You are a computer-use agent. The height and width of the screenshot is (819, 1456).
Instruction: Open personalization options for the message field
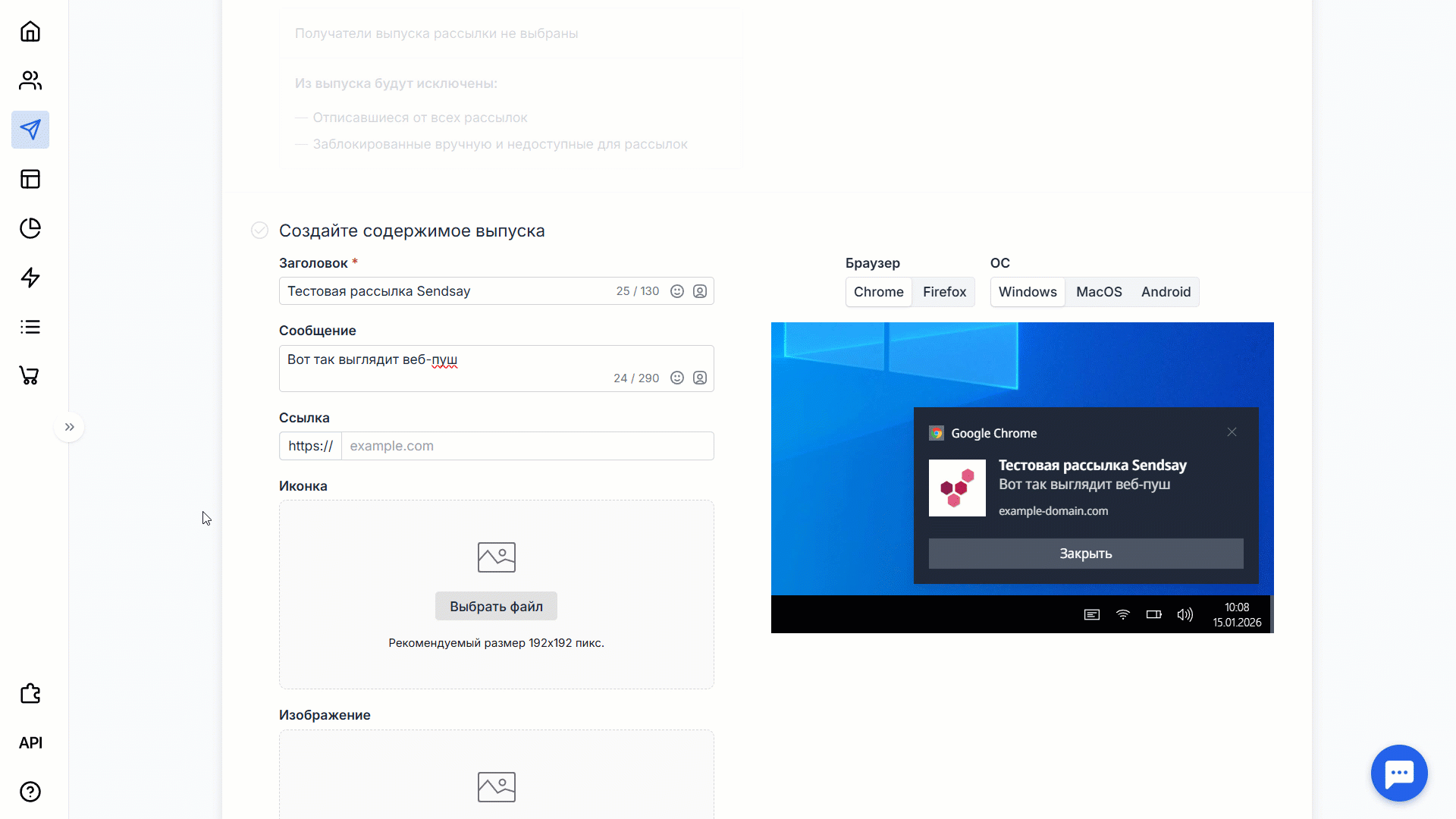coord(700,378)
